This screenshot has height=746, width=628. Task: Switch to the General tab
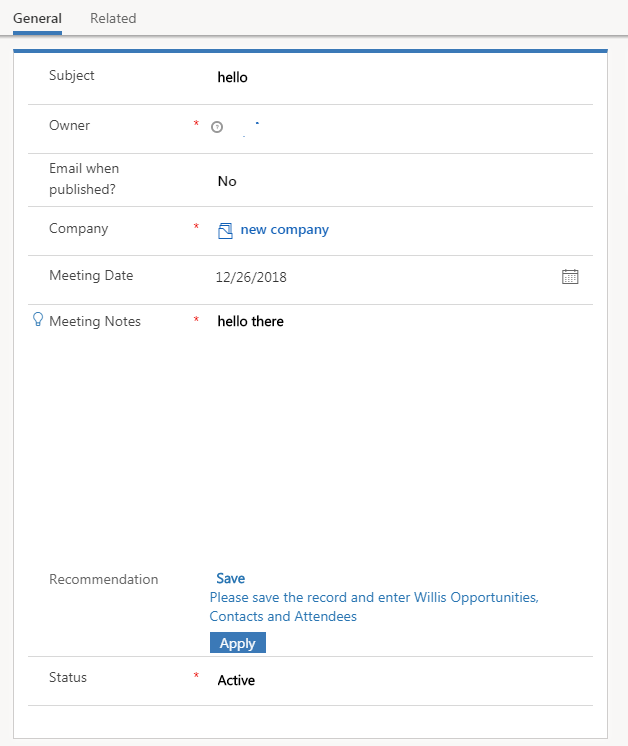(x=37, y=19)
